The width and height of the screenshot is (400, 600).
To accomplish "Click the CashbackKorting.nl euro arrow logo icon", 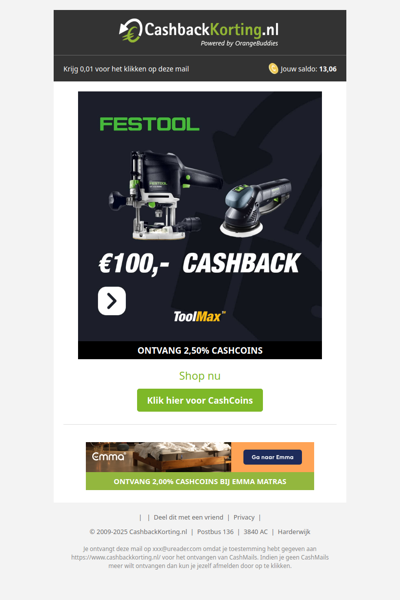I will coord(131,30).
